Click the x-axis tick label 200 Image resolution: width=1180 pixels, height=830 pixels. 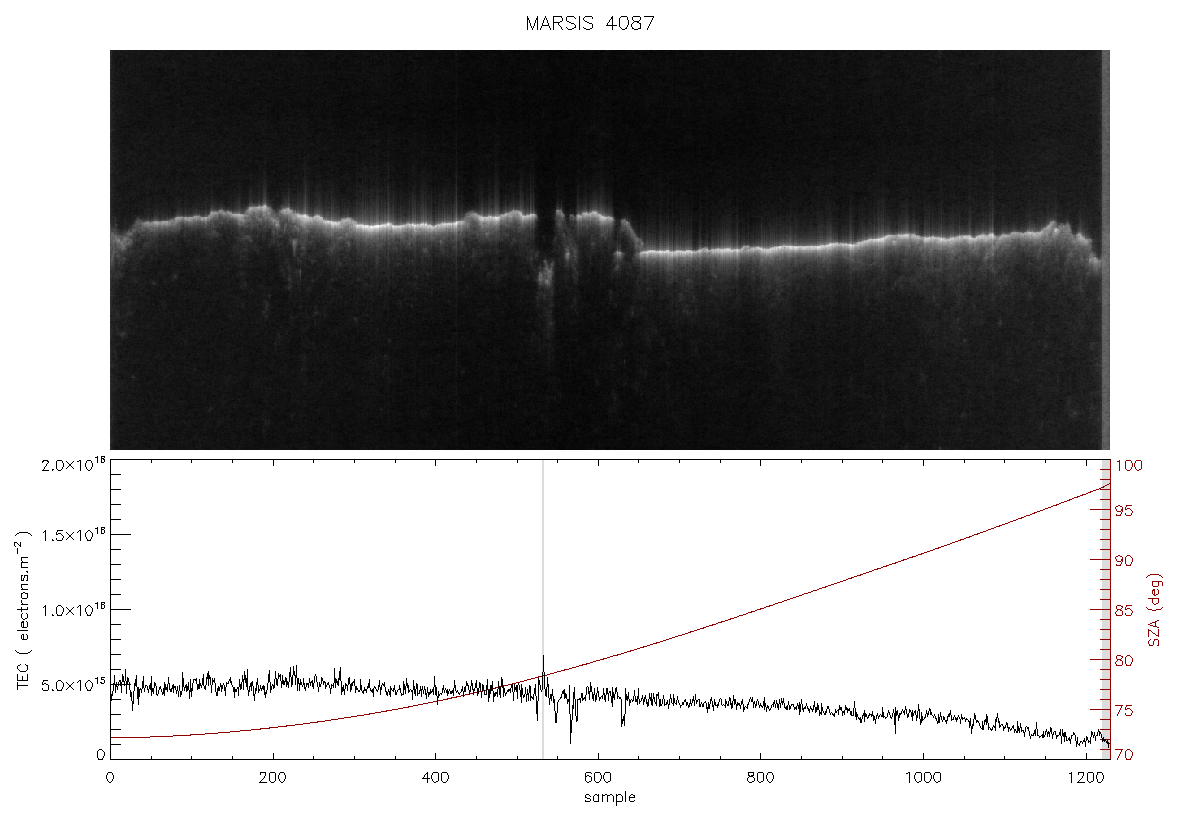272,778
